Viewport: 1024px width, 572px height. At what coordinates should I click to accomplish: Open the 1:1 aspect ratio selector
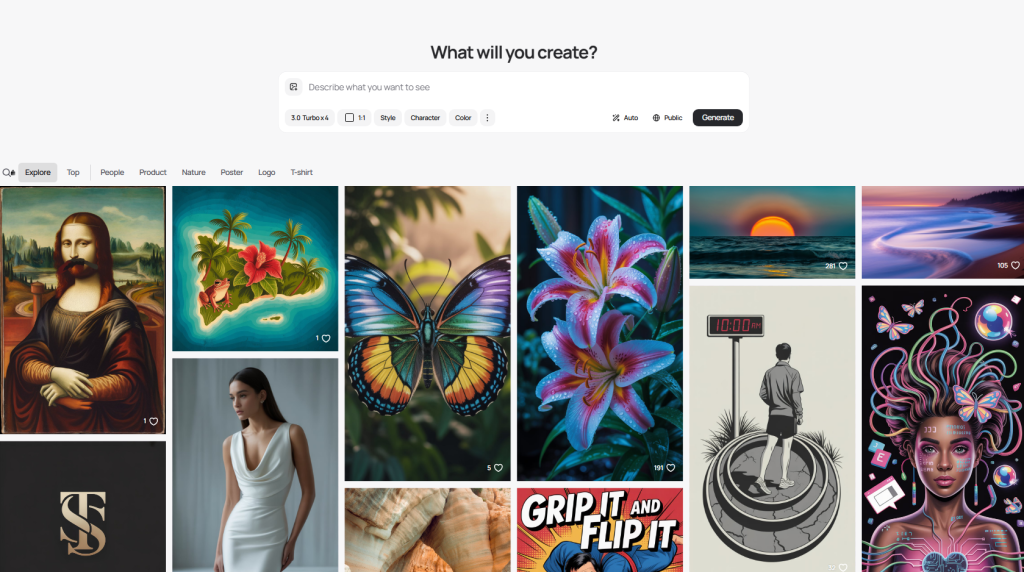tap(355, 118)
